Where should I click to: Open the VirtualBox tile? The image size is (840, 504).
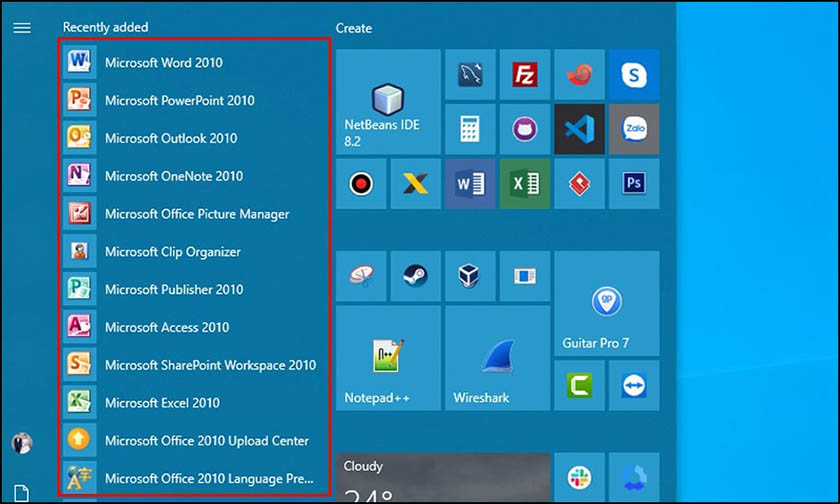470,274
